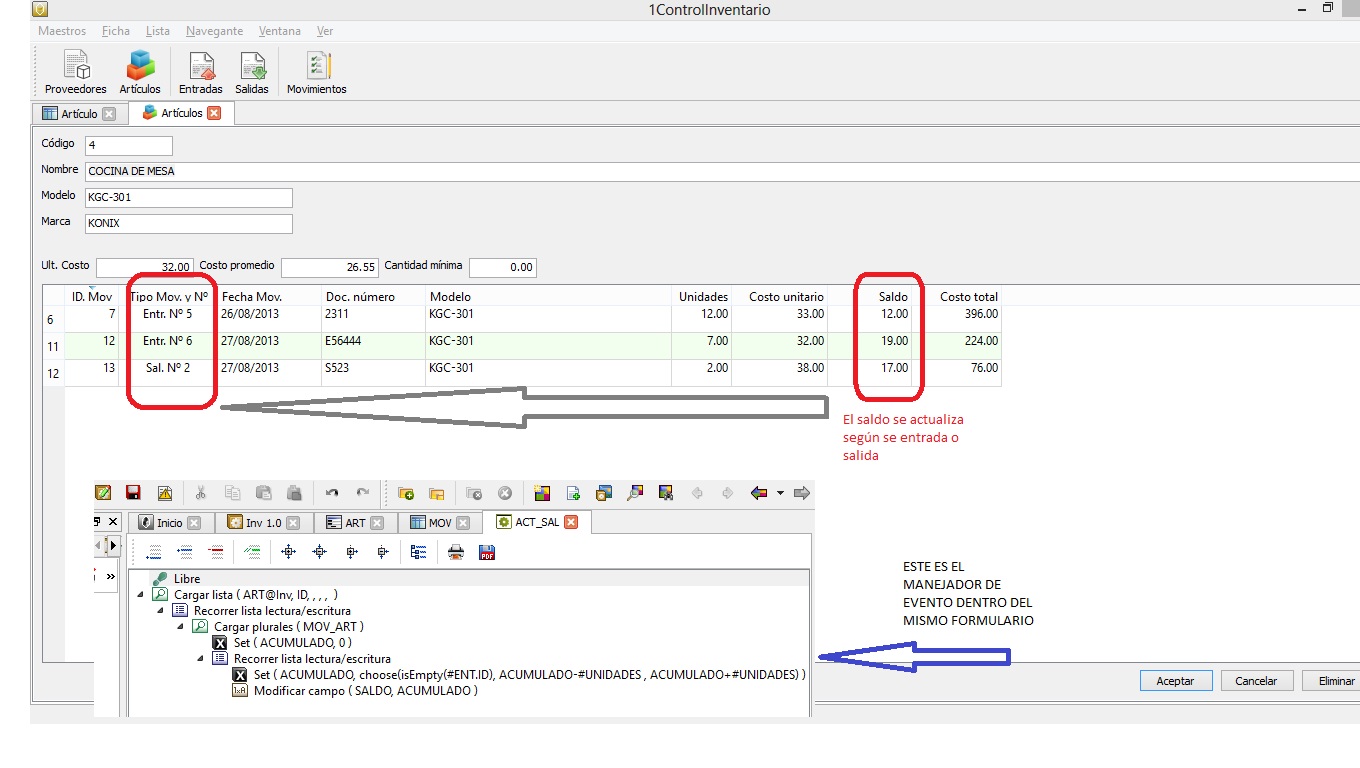Open the Proveedores toolbar icon
This screenshot has width=1360, height=768.
75,73
